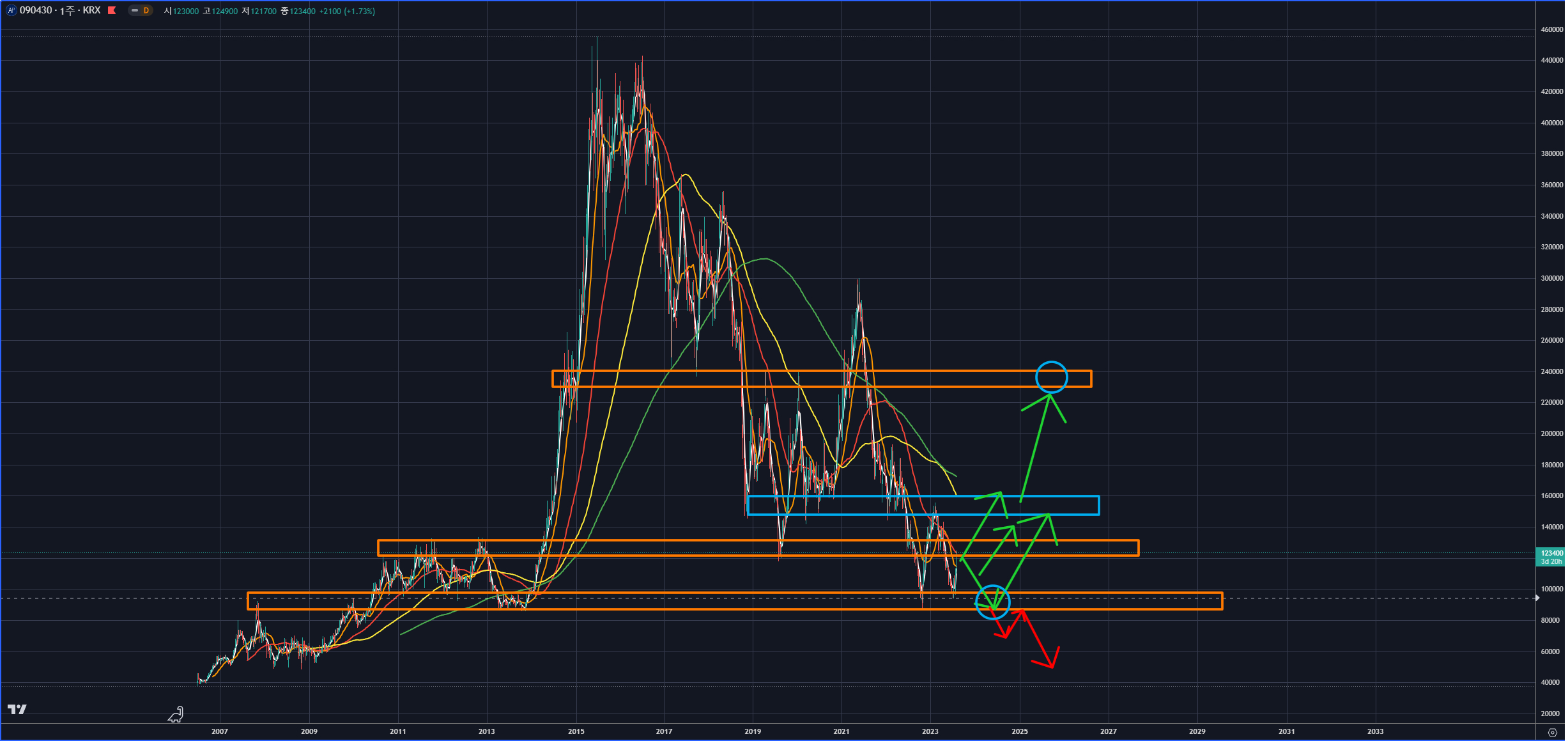Click the AP symbol logo icon

pos(11,10)
